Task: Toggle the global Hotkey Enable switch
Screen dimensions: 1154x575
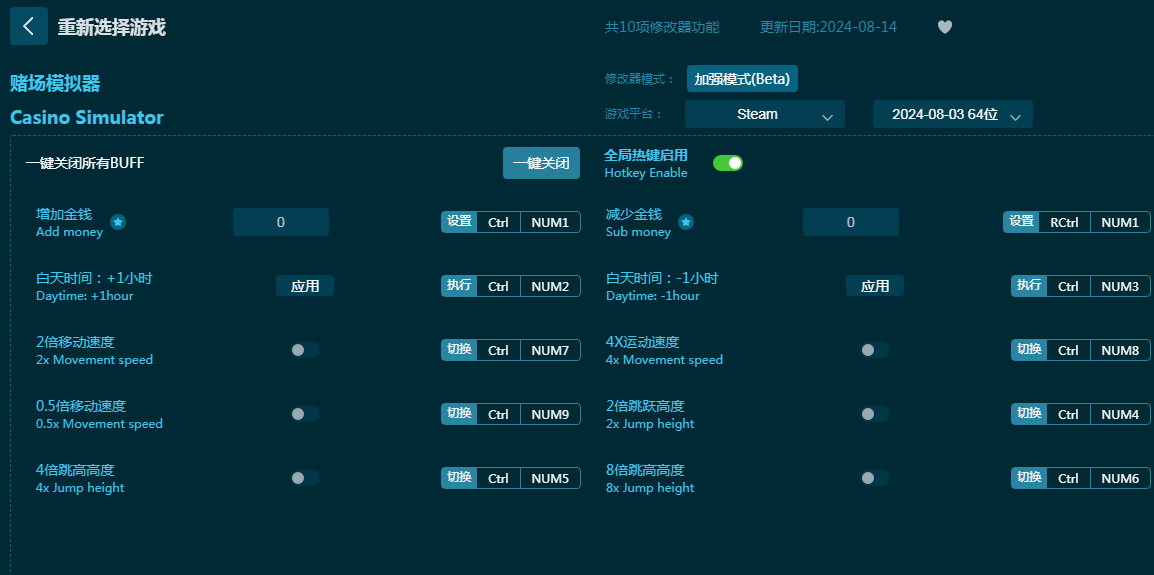Action: point(727,163)
